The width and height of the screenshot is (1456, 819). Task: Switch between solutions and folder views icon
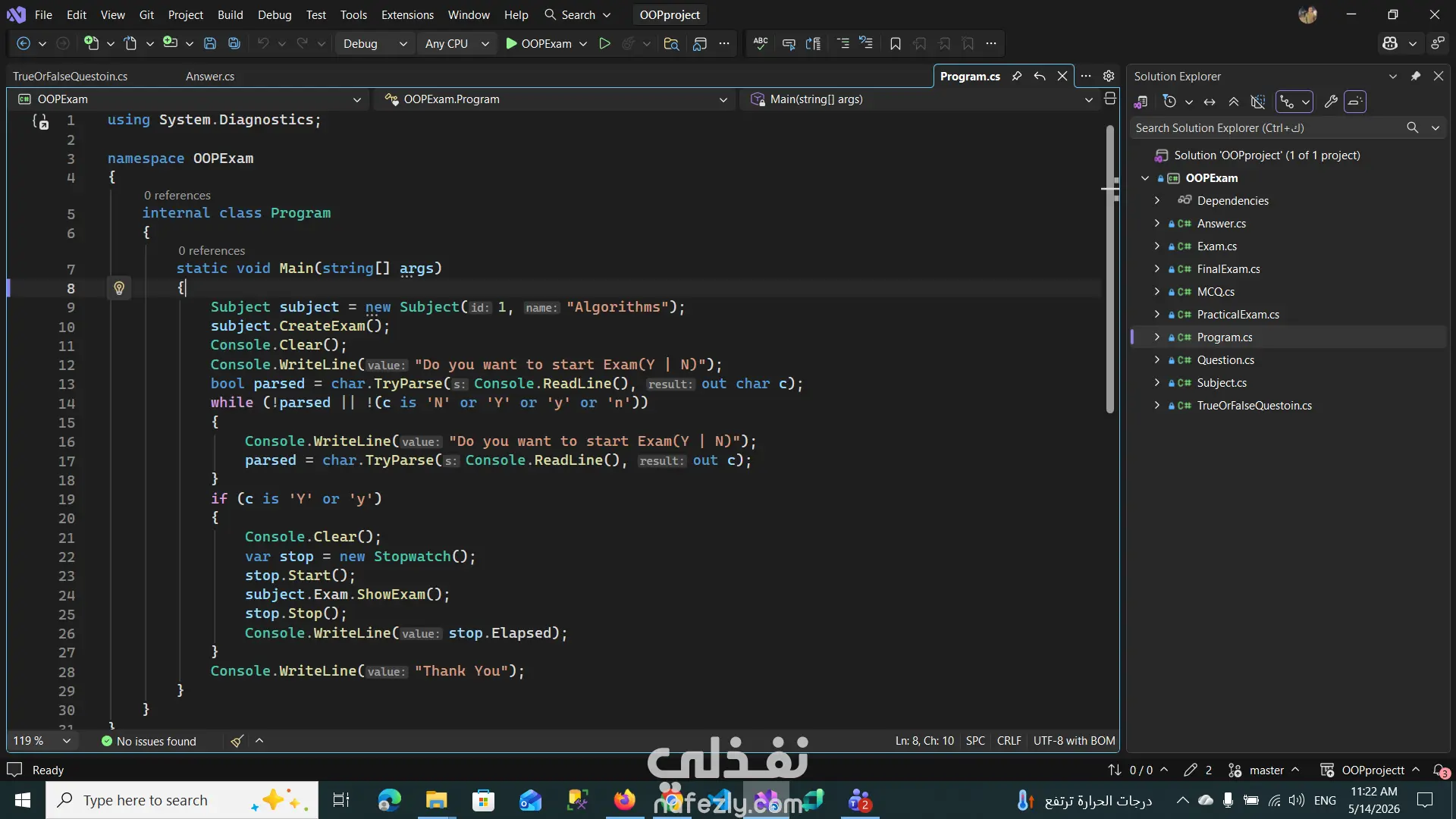tap(1141, 102)
